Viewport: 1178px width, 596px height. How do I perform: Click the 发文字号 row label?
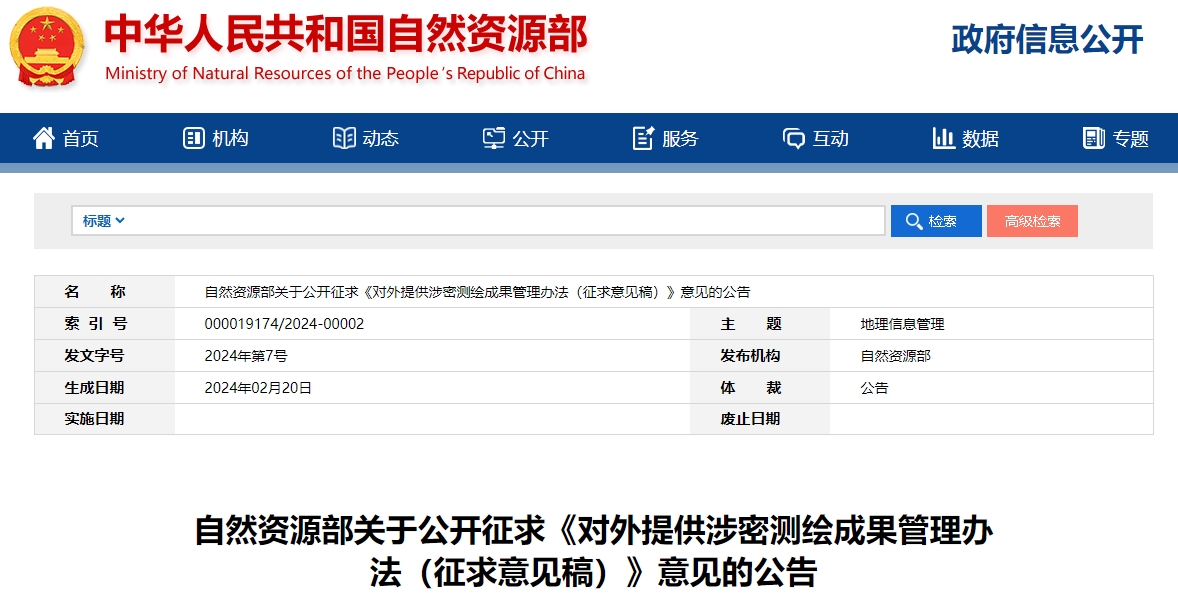click(95, 355)
